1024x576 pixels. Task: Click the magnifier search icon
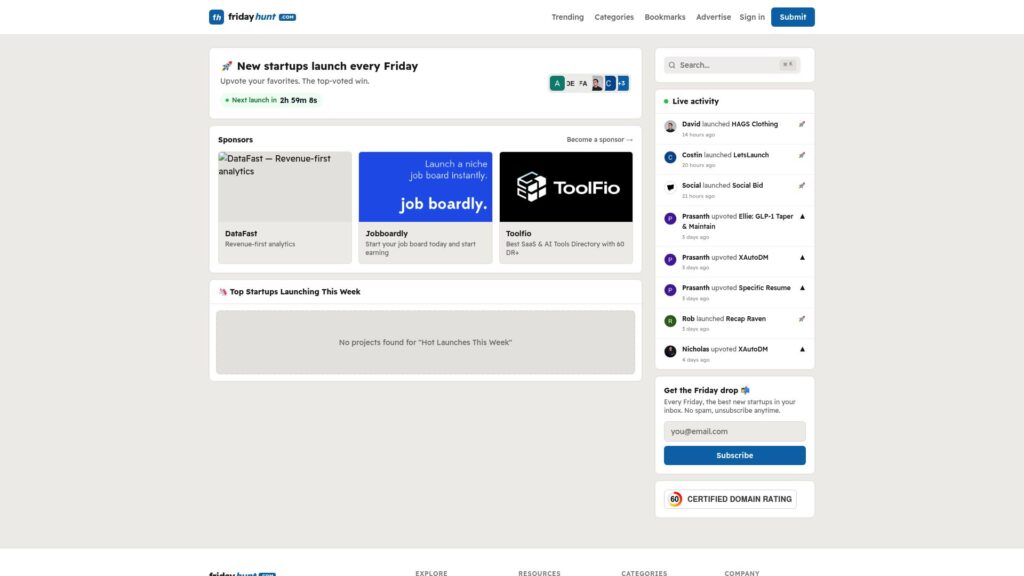click(x=671, y=65)
